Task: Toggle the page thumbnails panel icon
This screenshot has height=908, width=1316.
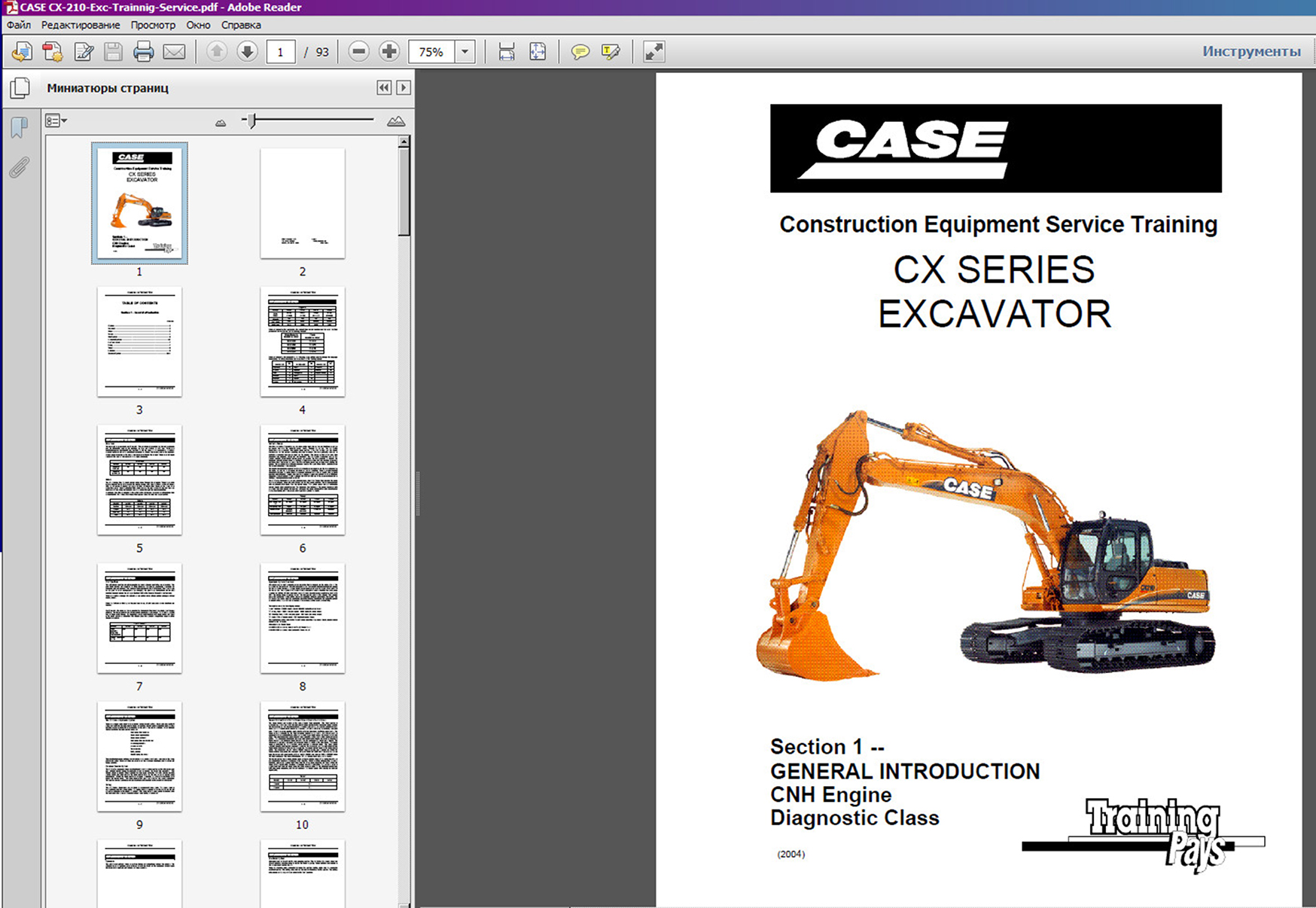Action: pyautogui.click(x=20, y=88)
